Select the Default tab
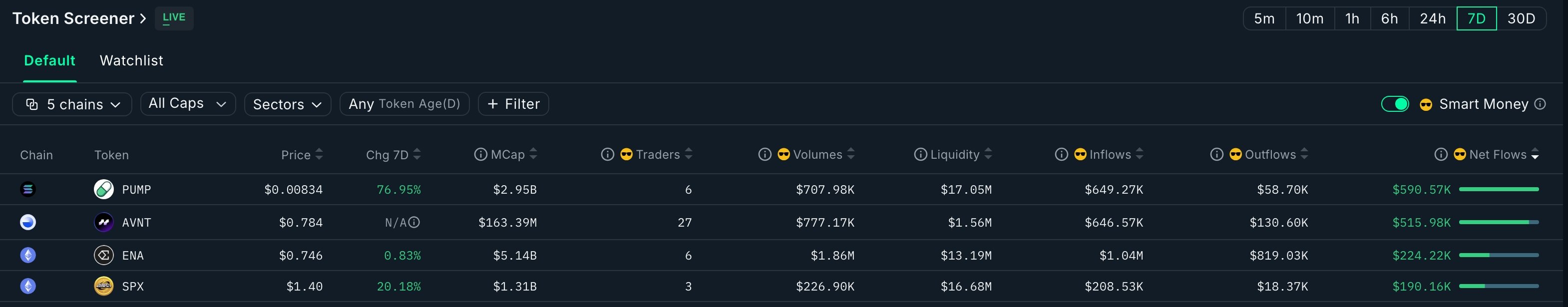This screenshot has height=307, width=1568. point(49,61)
